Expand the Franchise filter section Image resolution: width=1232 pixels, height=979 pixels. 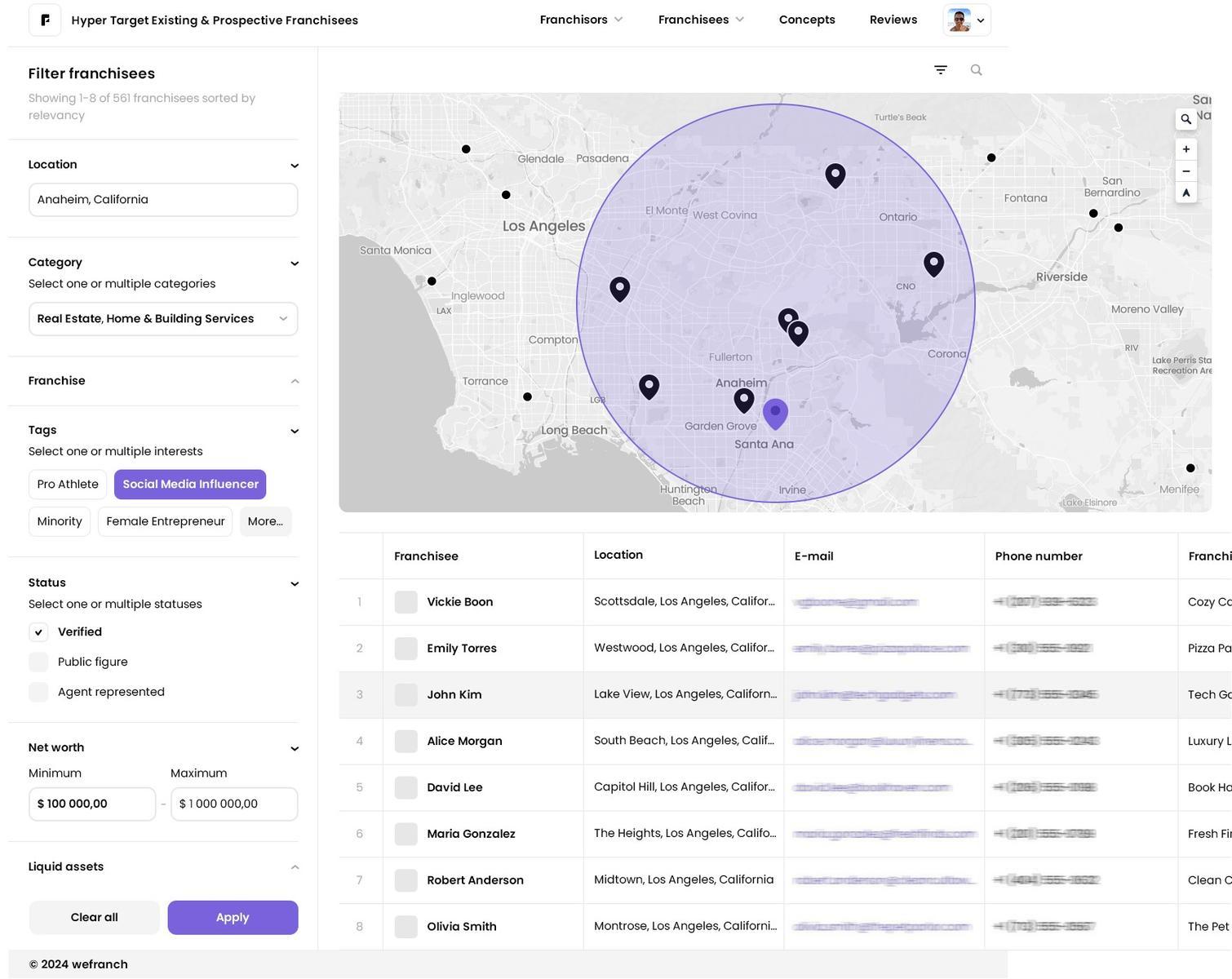pyautogui.click(x=295, y=382)
